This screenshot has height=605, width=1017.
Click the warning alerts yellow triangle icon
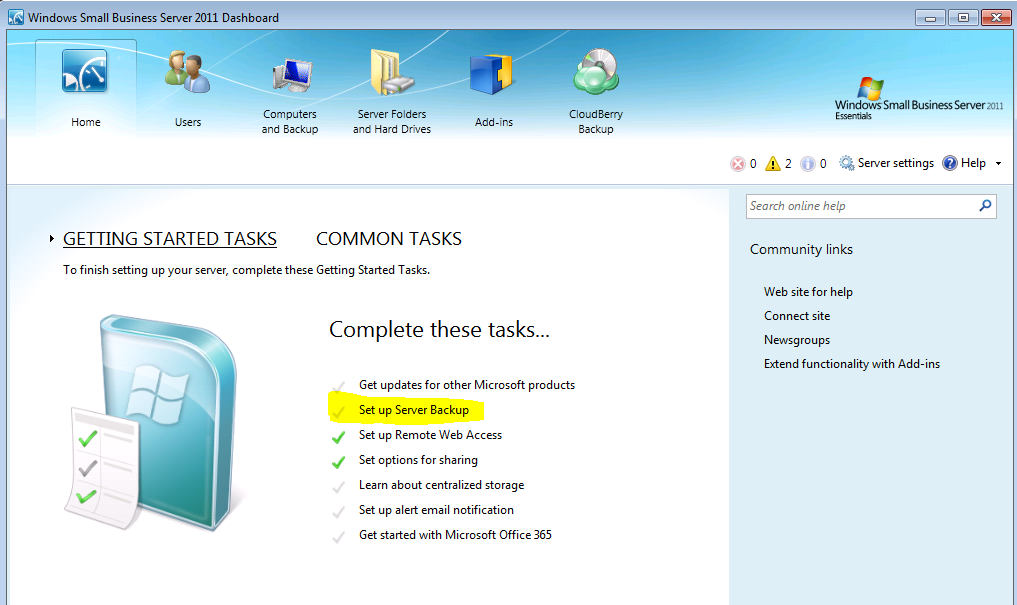(772, 163)
